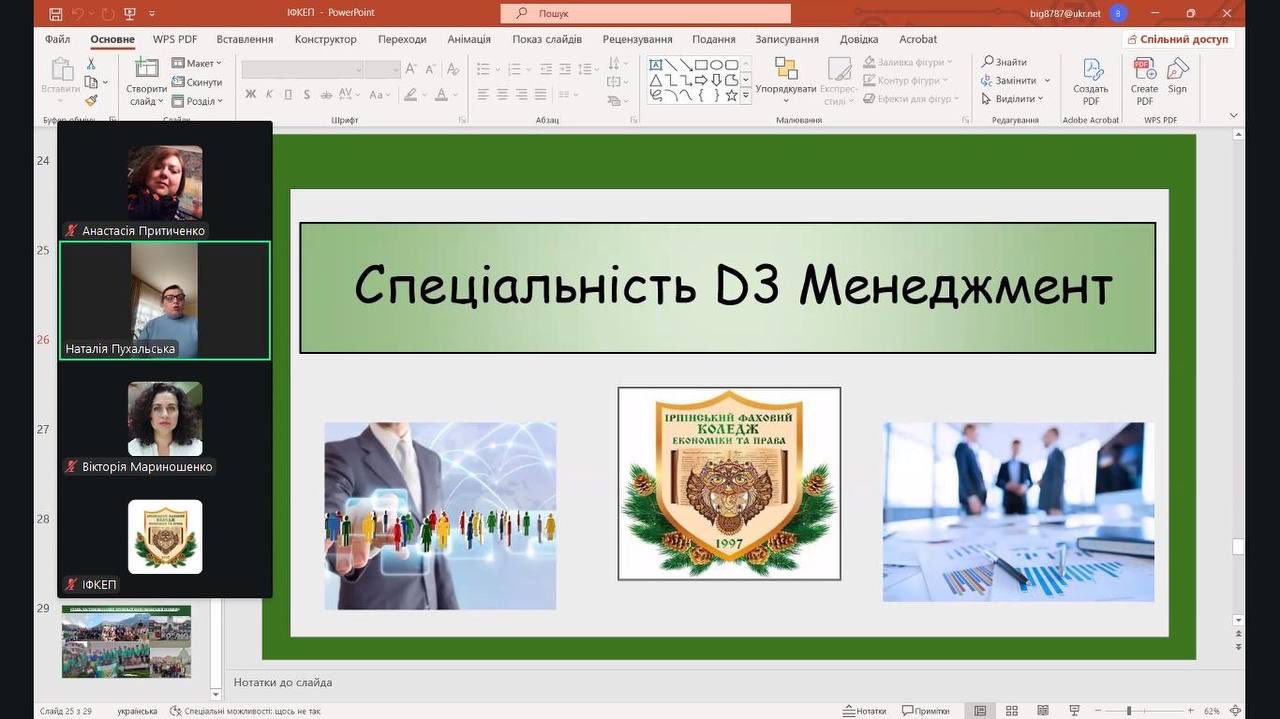This screenshot has width=1280, height=719.
Task: Select the slide 29 thumbnail
Action: (x=126, y=642)
